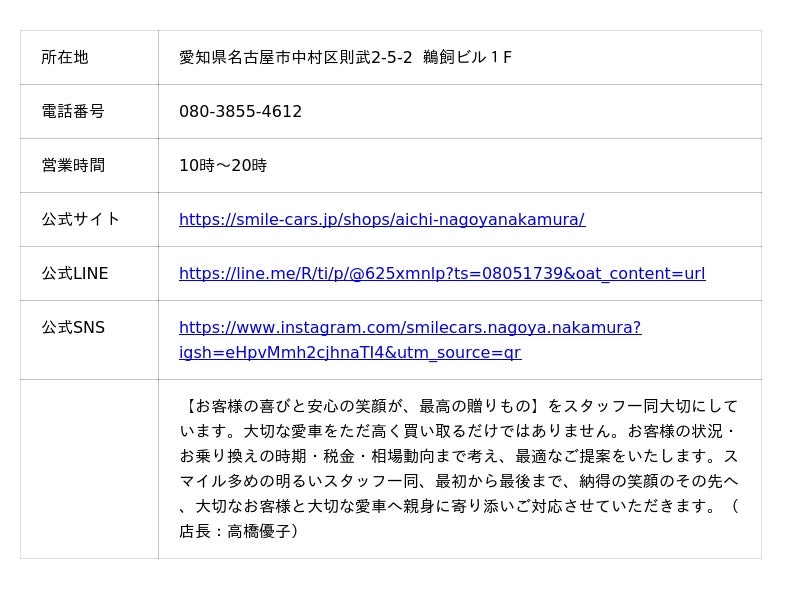Click the business hours 10時〜20時
This screenshot has height=589, width=800.
click(223, 165)
